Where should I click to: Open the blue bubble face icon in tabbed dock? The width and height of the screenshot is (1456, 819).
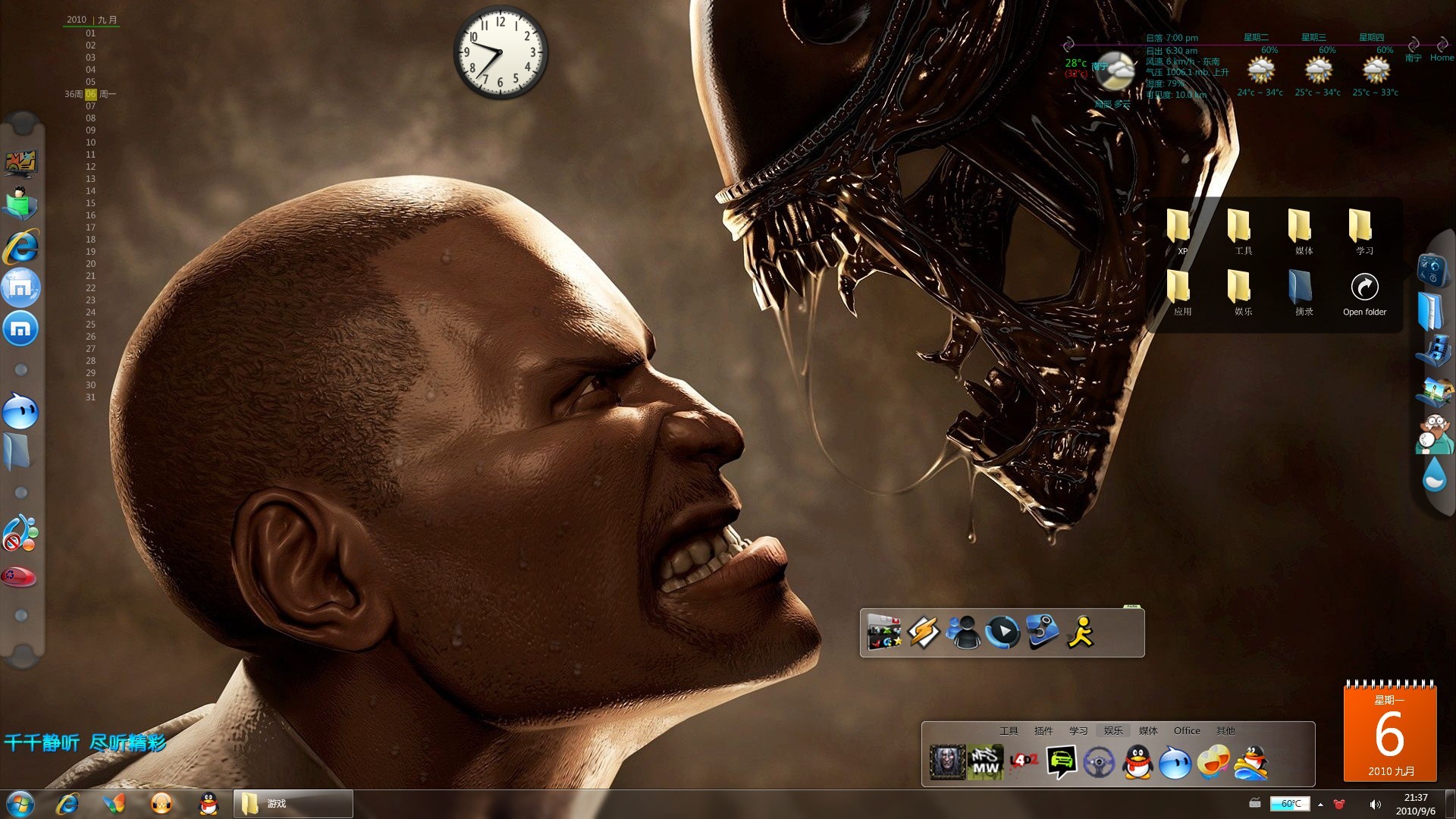click(1175, 762)
